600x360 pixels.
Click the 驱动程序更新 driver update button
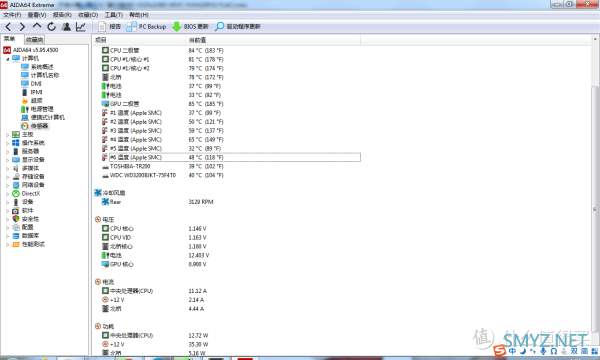238,26
